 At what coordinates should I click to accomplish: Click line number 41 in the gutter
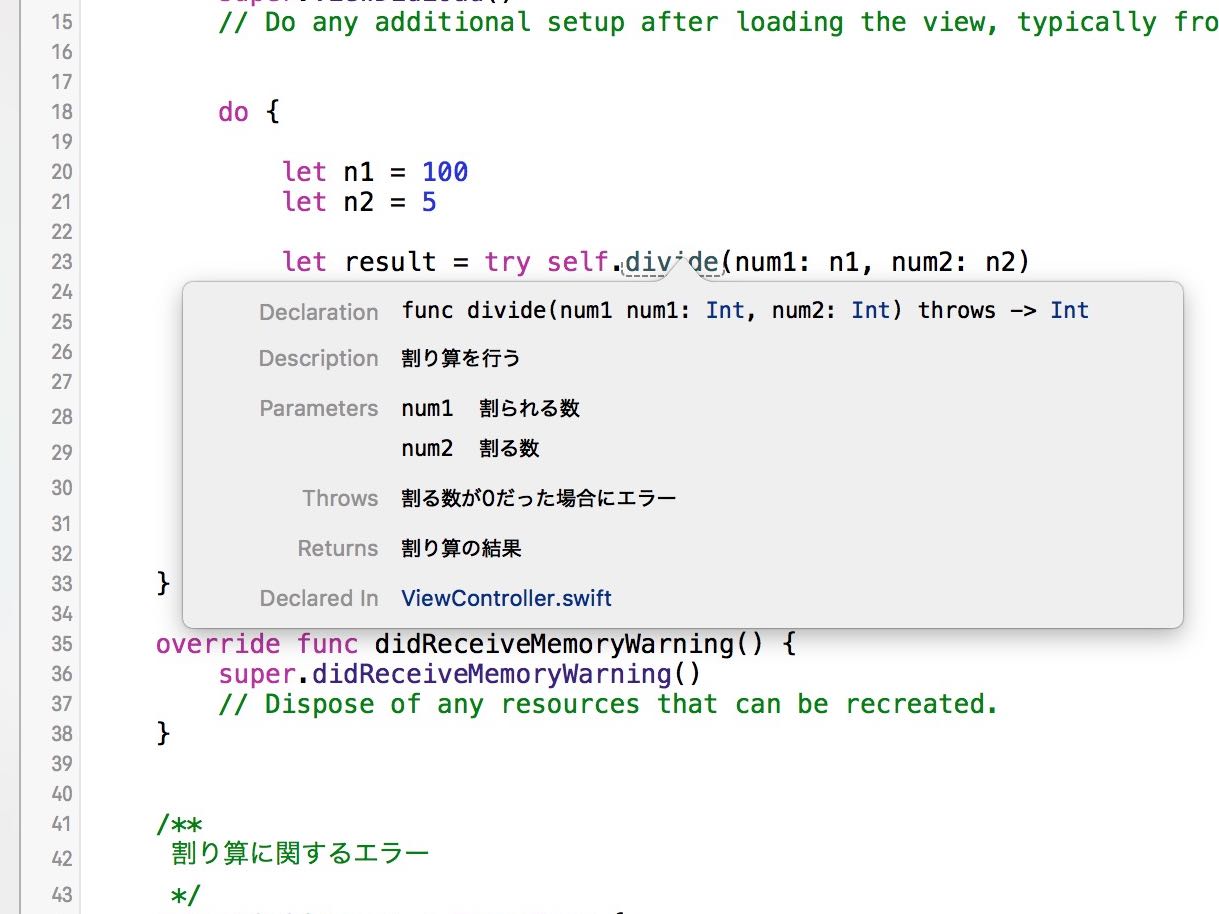click(61, 824)
